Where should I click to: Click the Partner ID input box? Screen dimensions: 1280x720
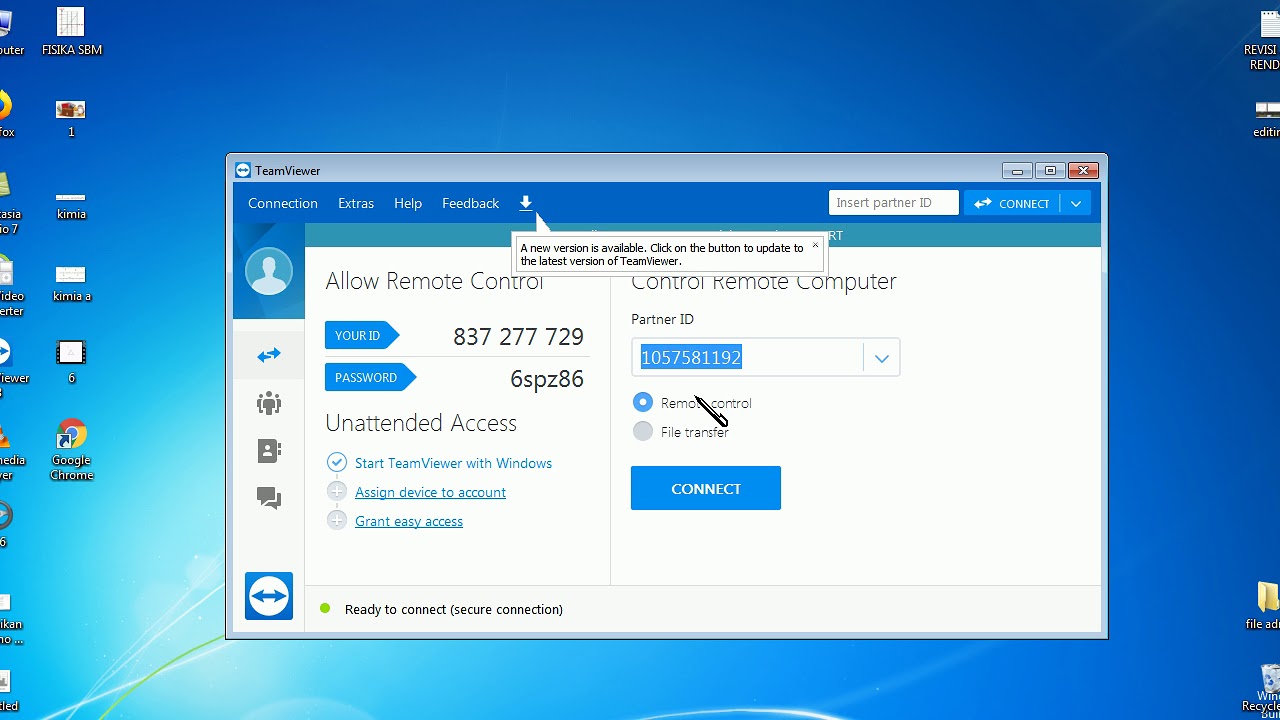click(x=747, y=358)
